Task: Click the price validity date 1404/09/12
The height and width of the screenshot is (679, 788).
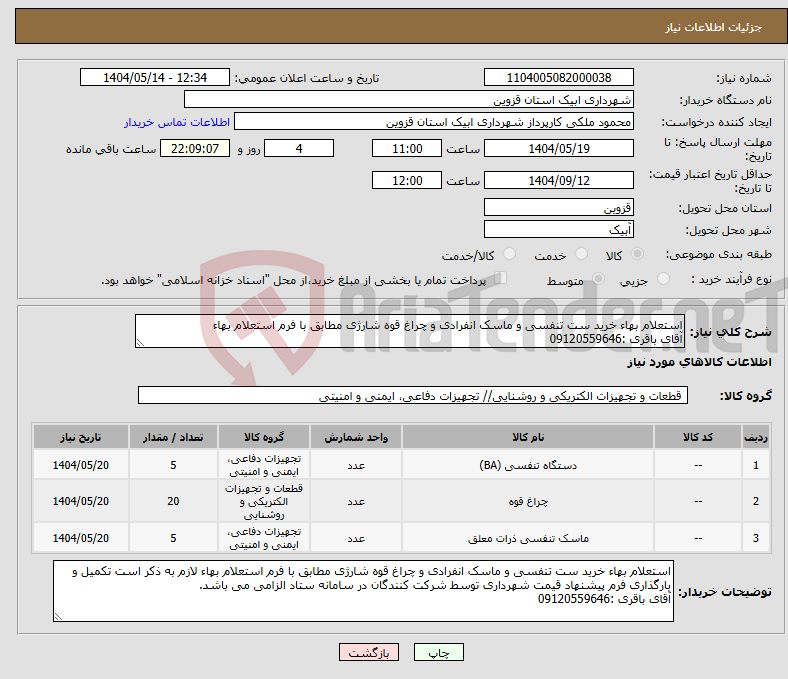Action: point(558,180)
